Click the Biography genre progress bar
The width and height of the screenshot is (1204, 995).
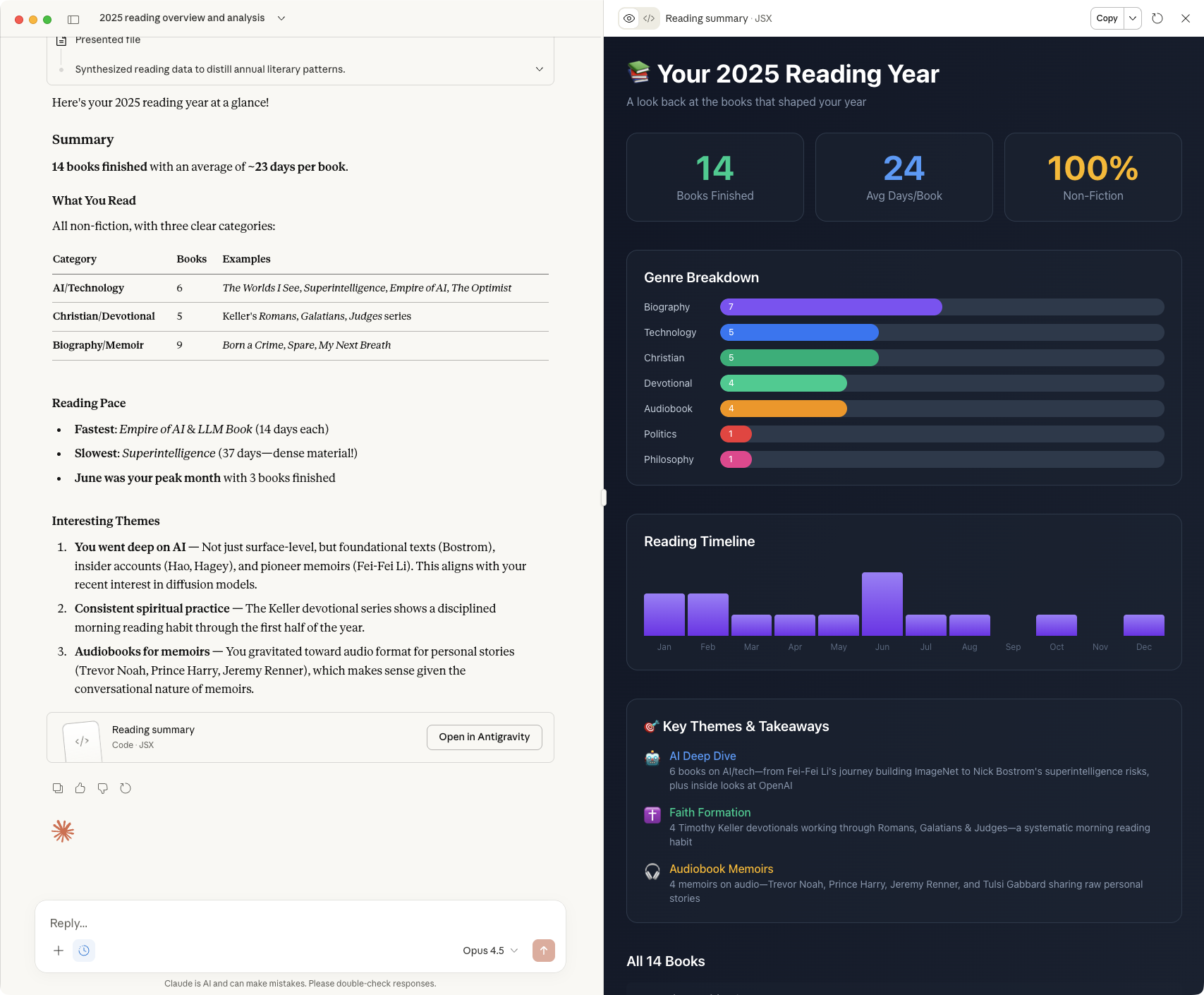(830, 307)
